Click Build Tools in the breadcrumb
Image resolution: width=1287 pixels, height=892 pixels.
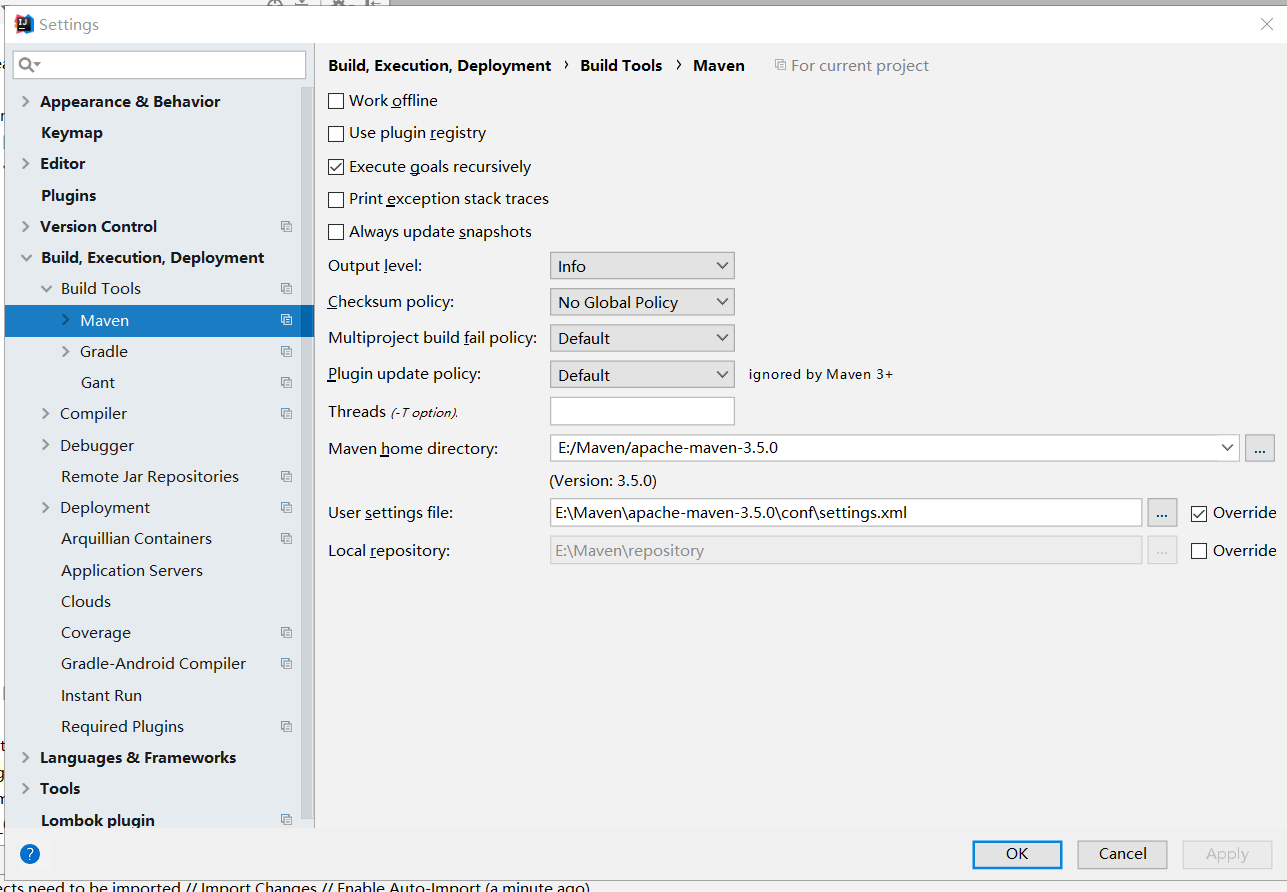tap(621, 65)
